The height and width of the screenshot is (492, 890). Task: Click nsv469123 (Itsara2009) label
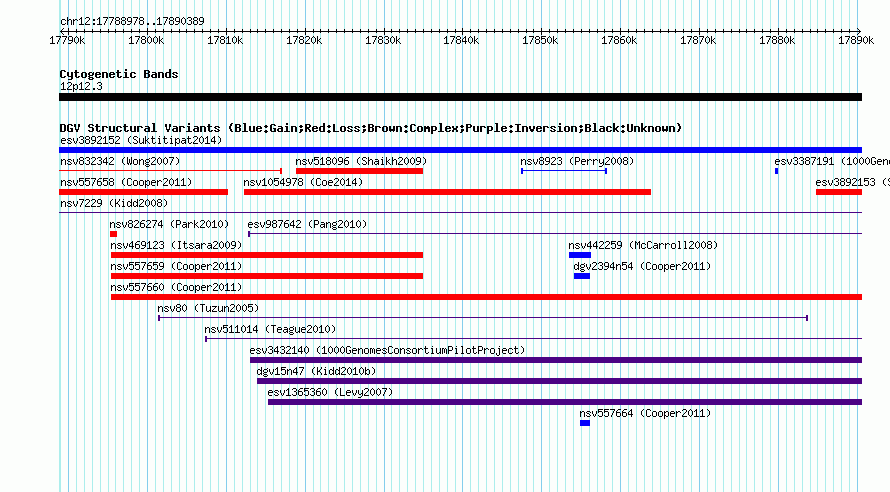(176, 245)
